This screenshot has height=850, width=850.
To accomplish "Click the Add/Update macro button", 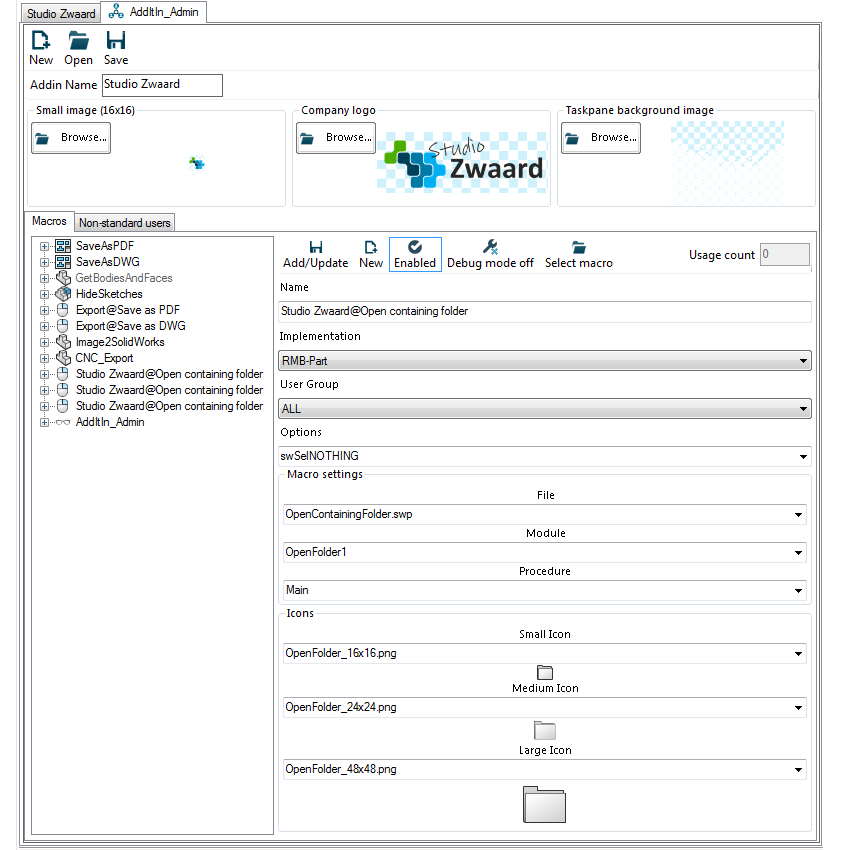I will 315,255.
